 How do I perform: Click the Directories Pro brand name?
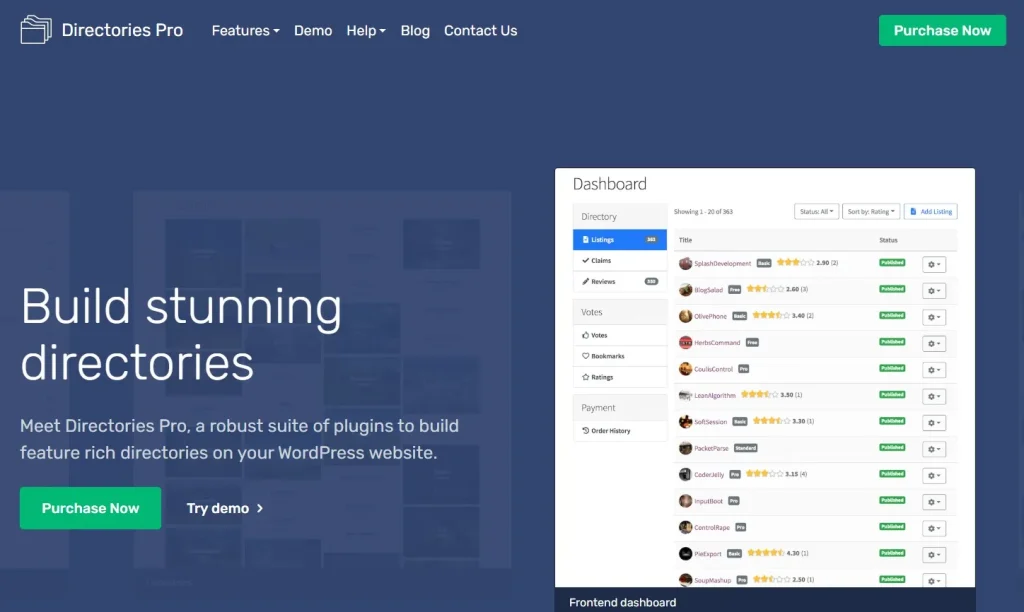click(x=122, y=30)
